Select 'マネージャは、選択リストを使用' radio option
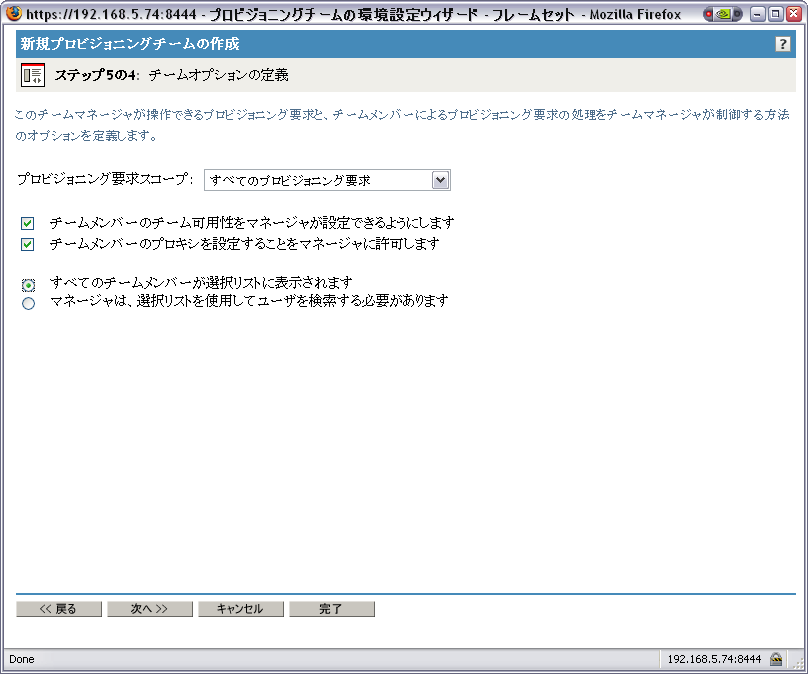Viewport: 808px width, 674px height. pos(28,304)
